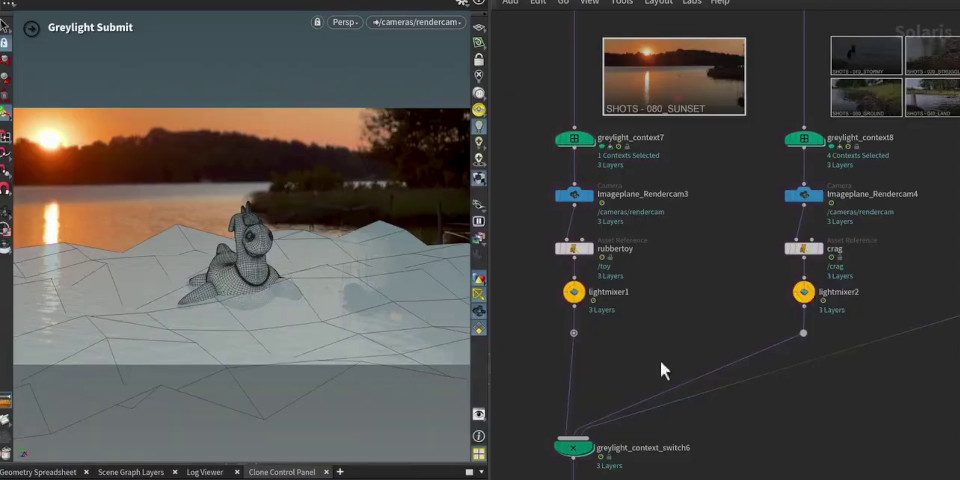The height and width of the screenshot is (480, 960).
Task: Select the lightmixer2 node
Action: click(804, 292)
